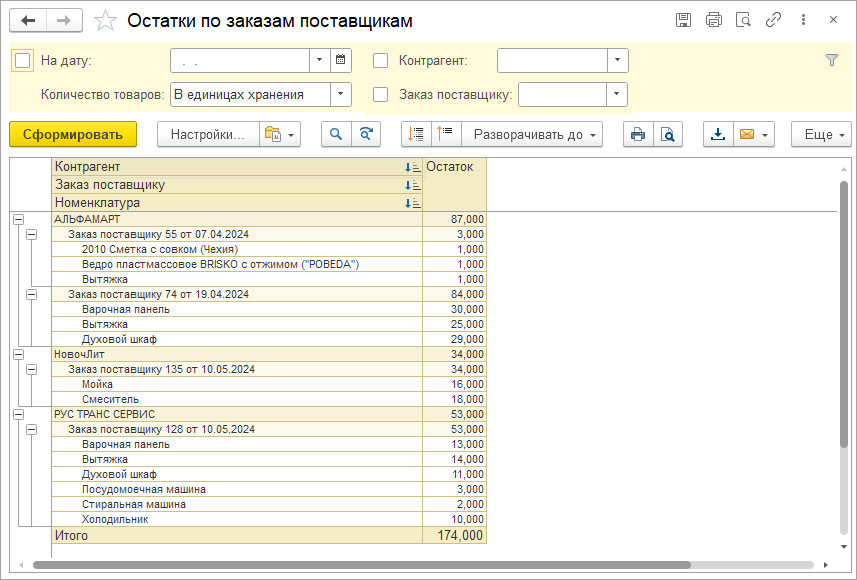Click the print icon in title bar
The width and height of the screenshot is (857, 580).
pos(713,20)
